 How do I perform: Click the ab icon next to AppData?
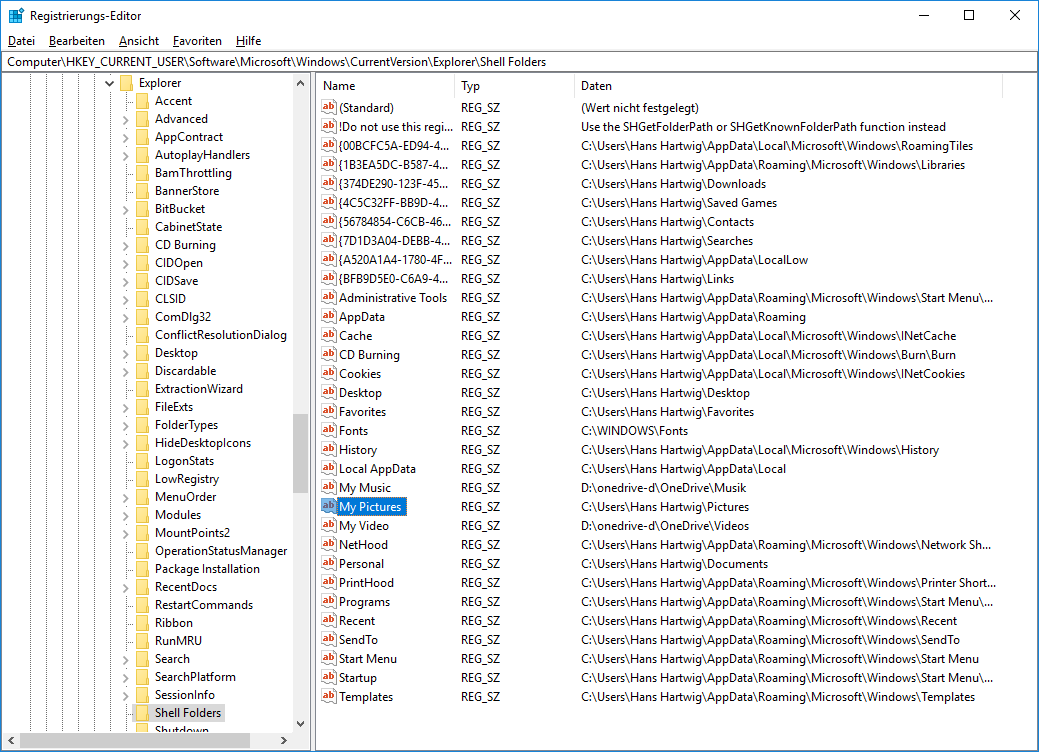click(x=329, y=317)
